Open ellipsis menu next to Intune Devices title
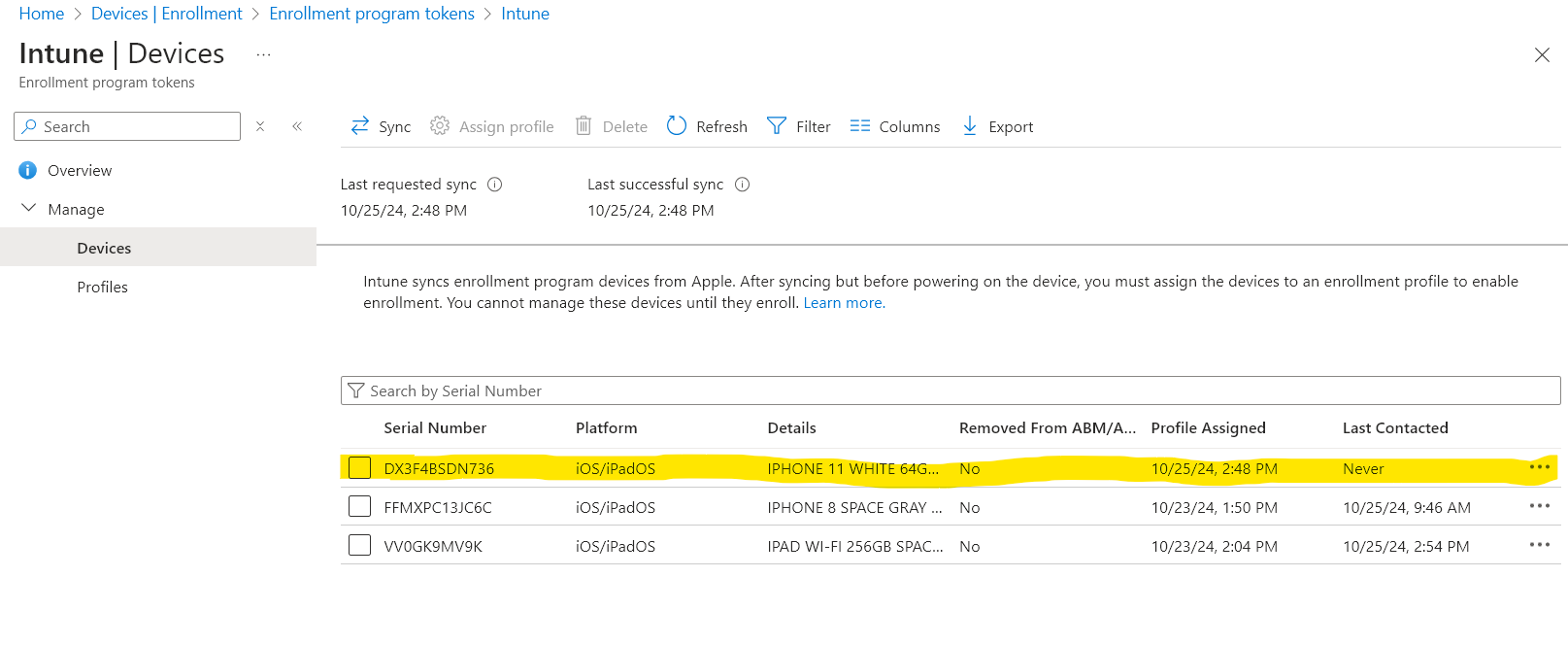Screen dimensions: 1568x645 [x=263, y=54]
